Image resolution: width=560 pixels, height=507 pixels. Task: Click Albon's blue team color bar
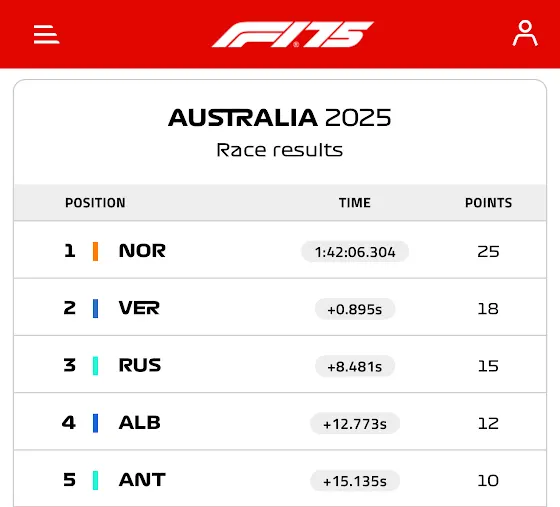(95, 423)
